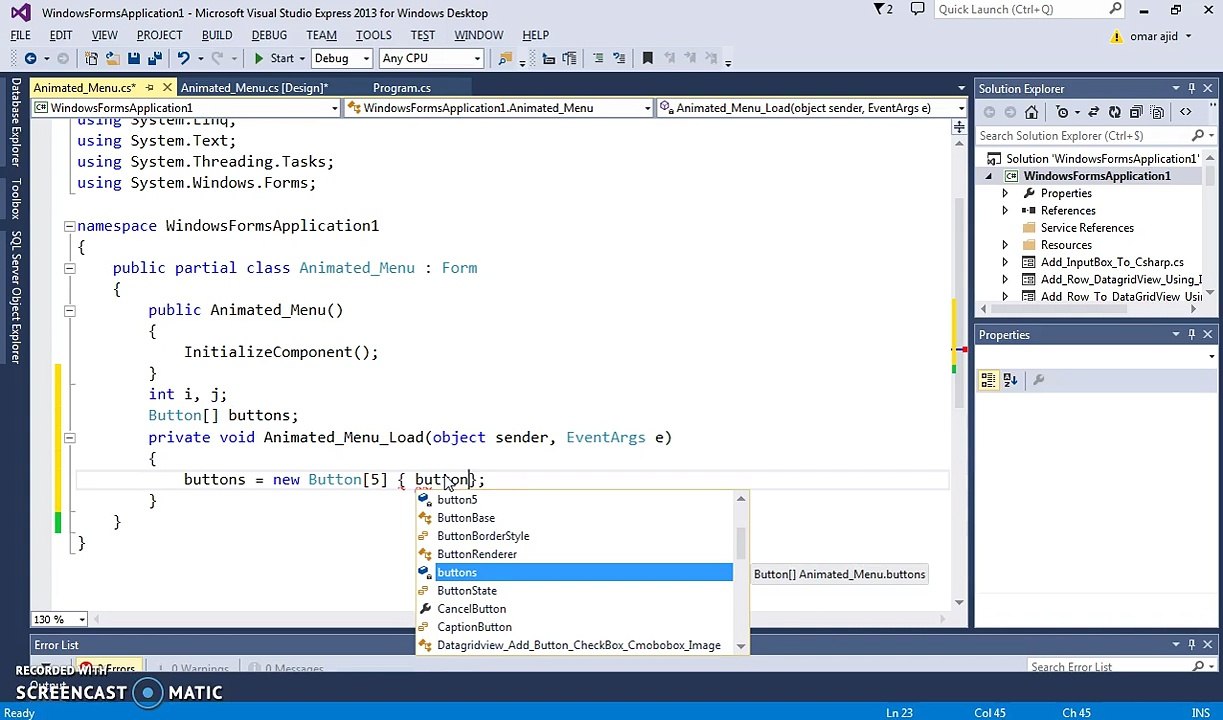Open the BUILD menu

[x=217, y=35]
